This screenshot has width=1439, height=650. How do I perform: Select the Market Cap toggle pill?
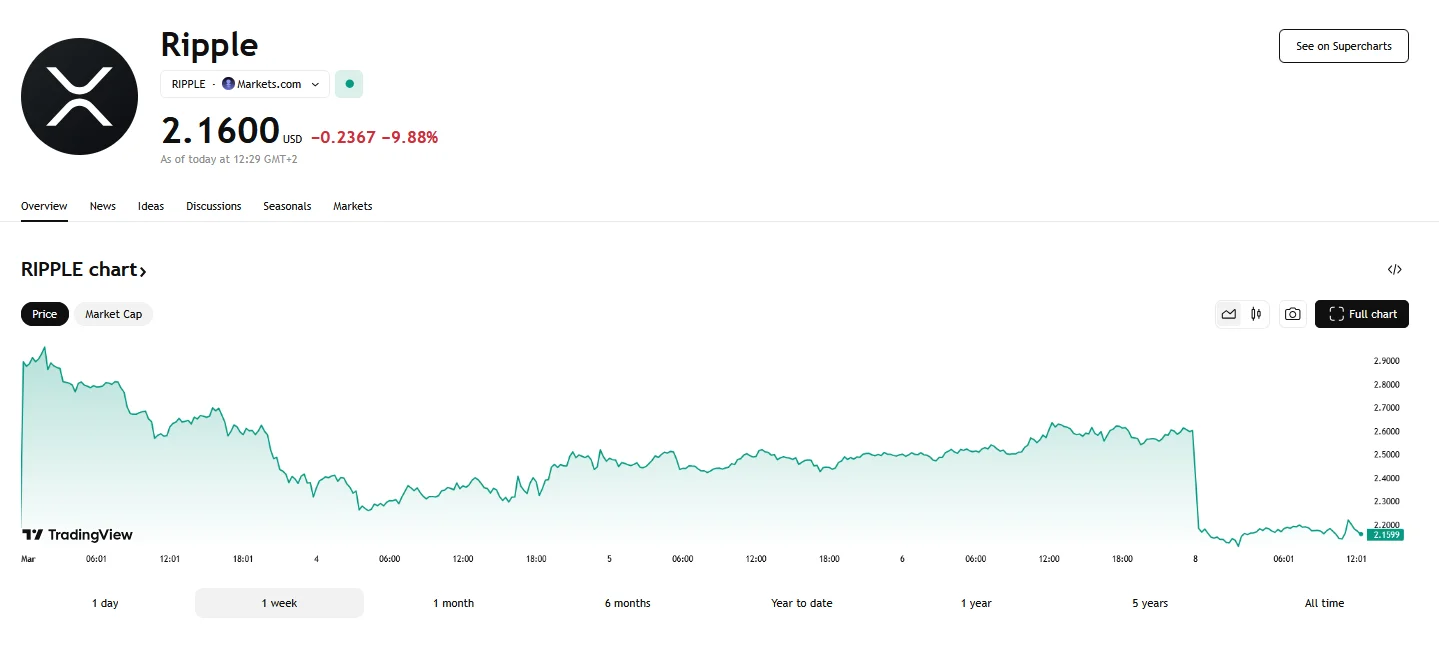113,314
